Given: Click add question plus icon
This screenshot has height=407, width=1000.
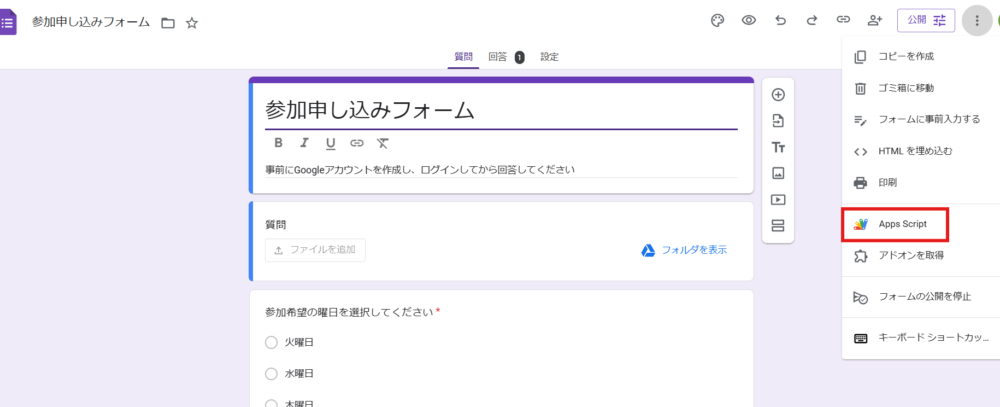Looking at the screenshot, I should [x=778, y=95].
